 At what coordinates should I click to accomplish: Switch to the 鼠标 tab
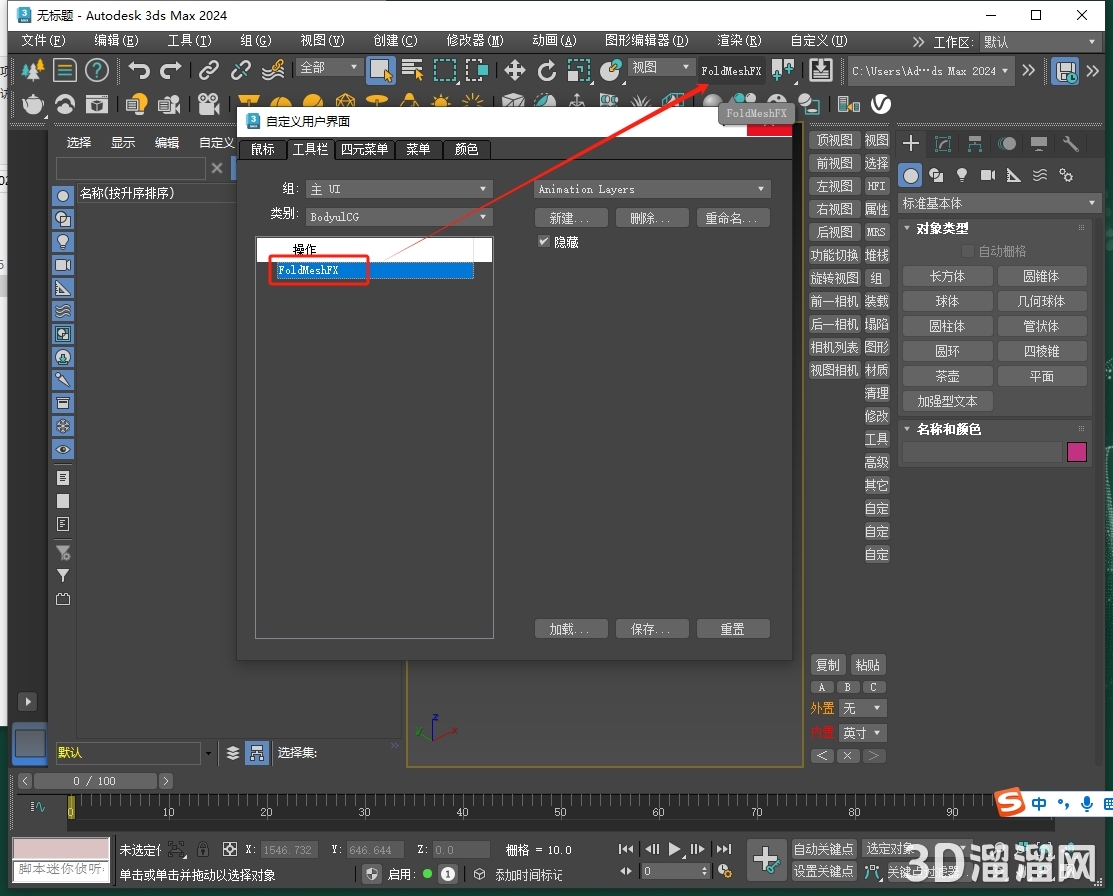coord(263,149)
